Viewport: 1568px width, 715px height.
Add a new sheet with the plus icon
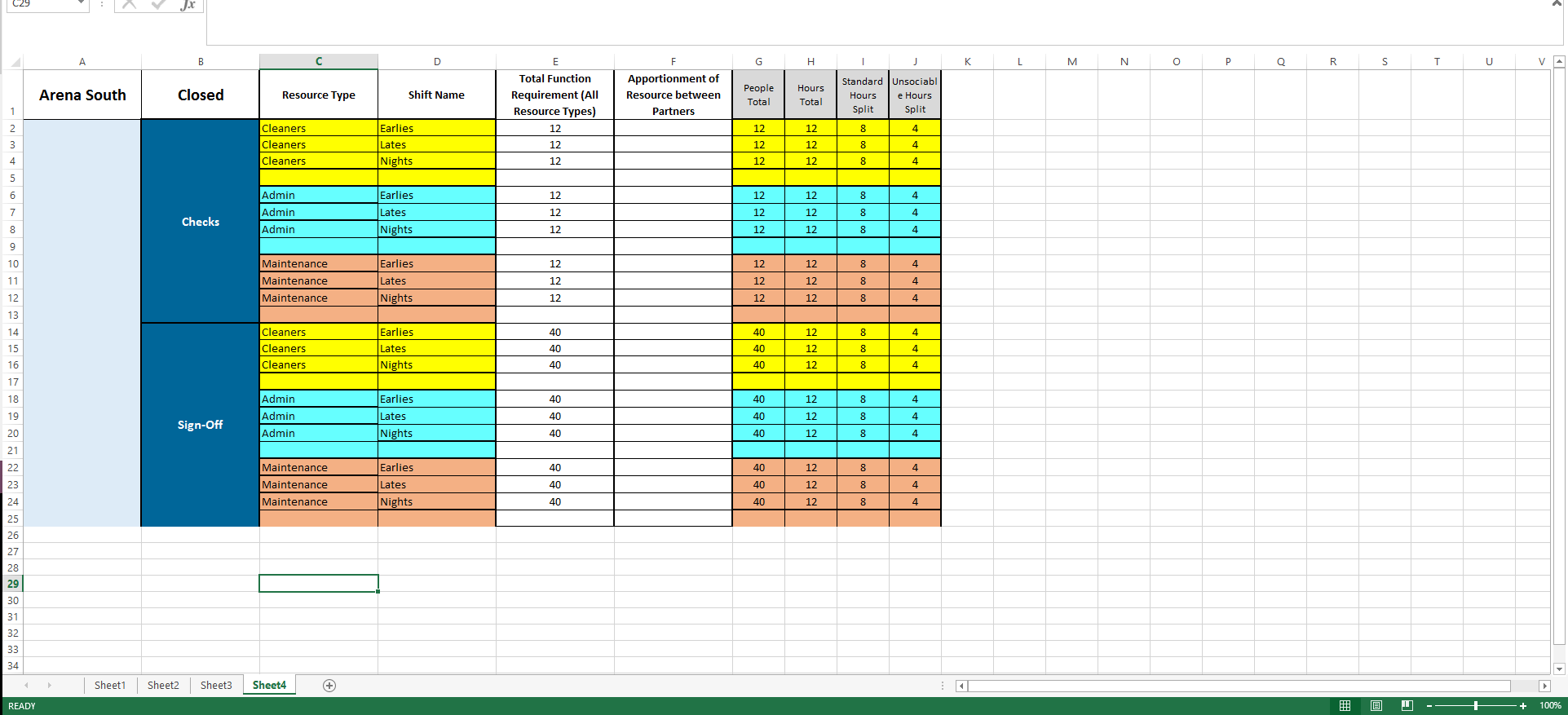coord(329,686)
